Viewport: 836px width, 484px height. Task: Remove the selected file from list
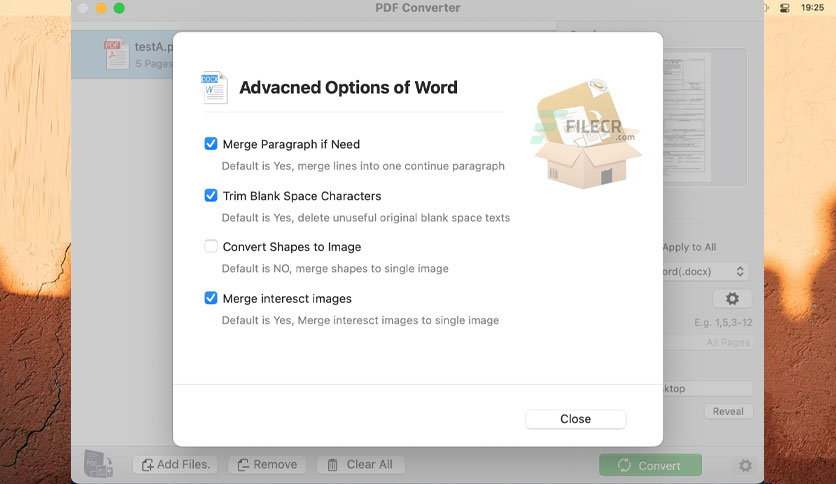point(267,465)
